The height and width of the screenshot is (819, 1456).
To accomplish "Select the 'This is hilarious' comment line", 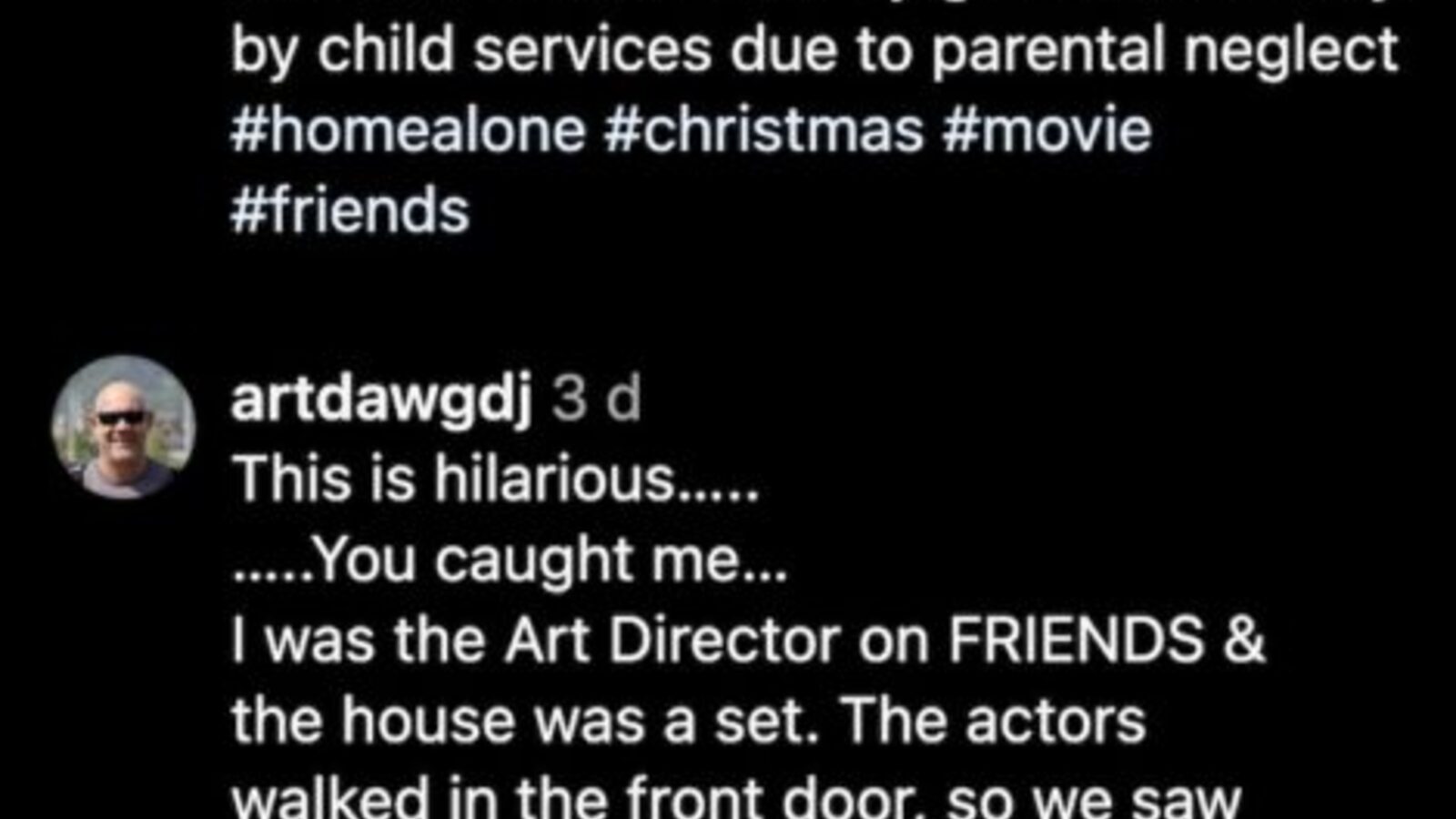I will [x=495, y=479].
